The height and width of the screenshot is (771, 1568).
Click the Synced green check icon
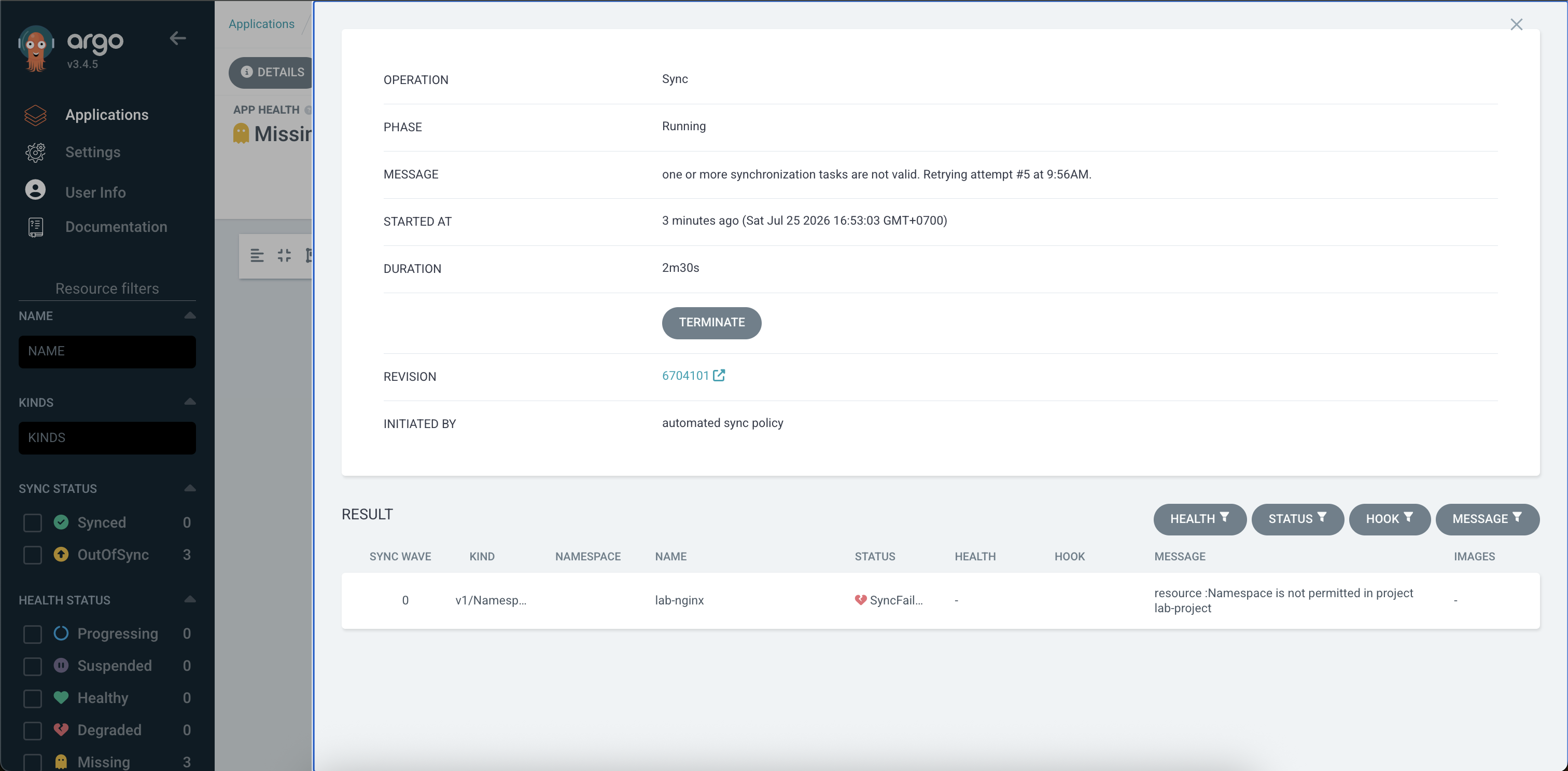point(61,522)
